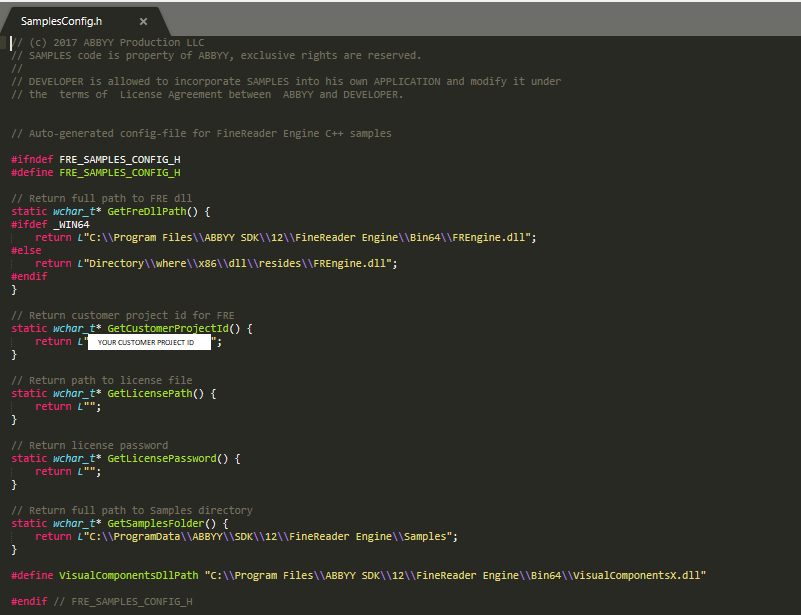Click the #ifdef _WIN64 directive line
Screen dimensions: 801x615
(50, 224)
